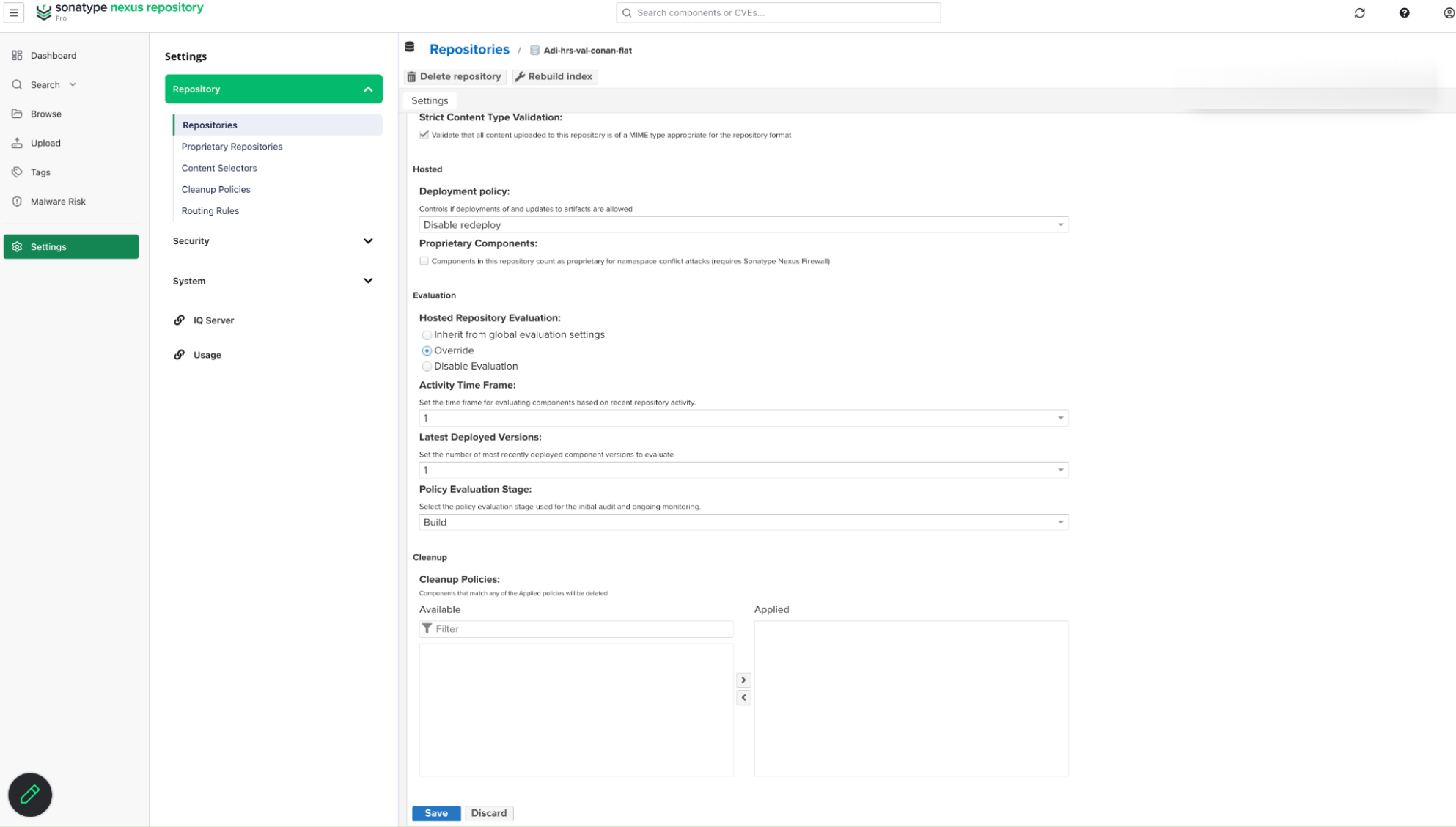Image resolution: width=1456 pixels, height=827 pixels.
Task: Open Proprietary Repositories menu item
Action: coord(232,147)
